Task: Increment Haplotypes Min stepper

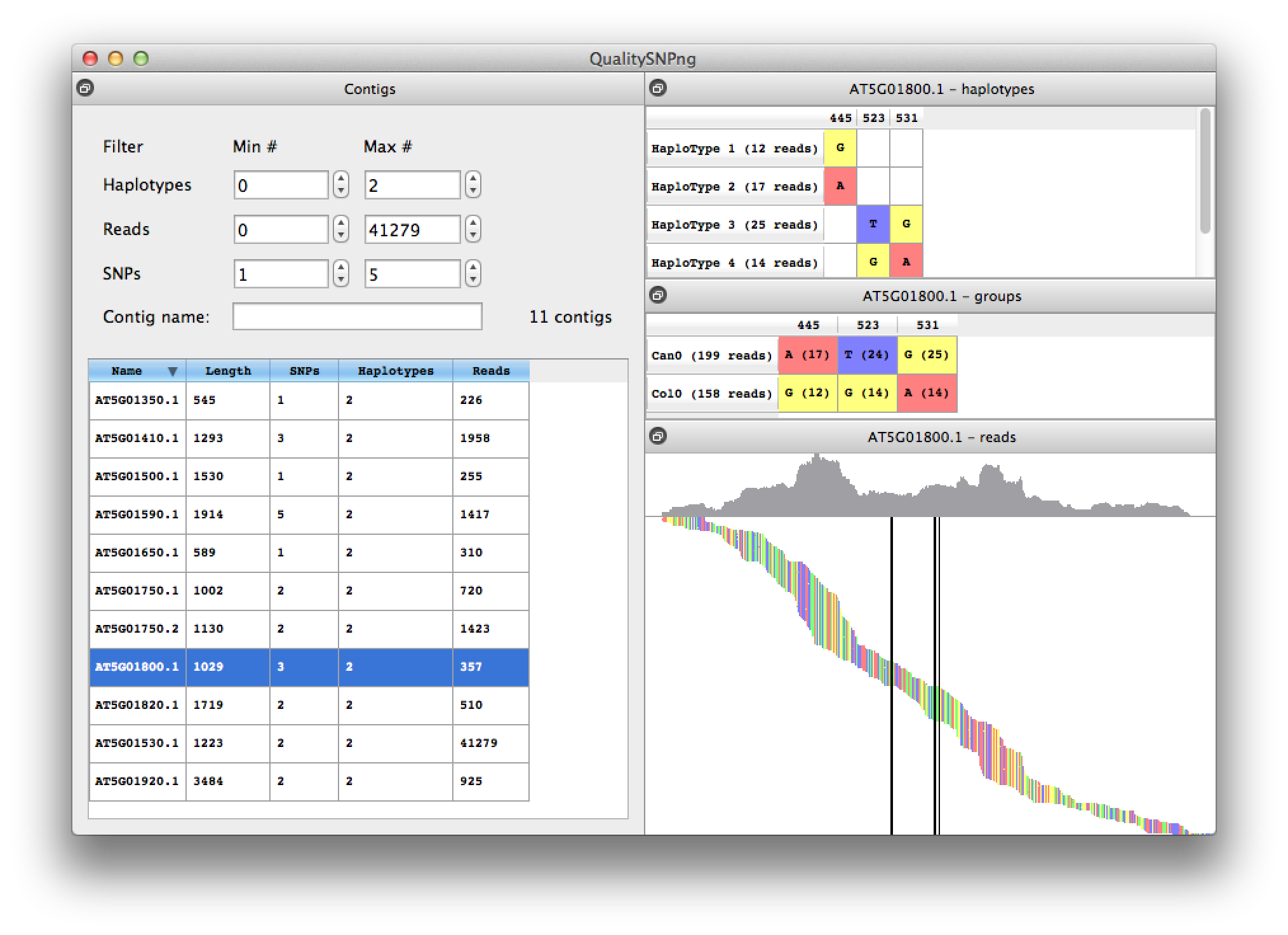Action: (341, 178)
